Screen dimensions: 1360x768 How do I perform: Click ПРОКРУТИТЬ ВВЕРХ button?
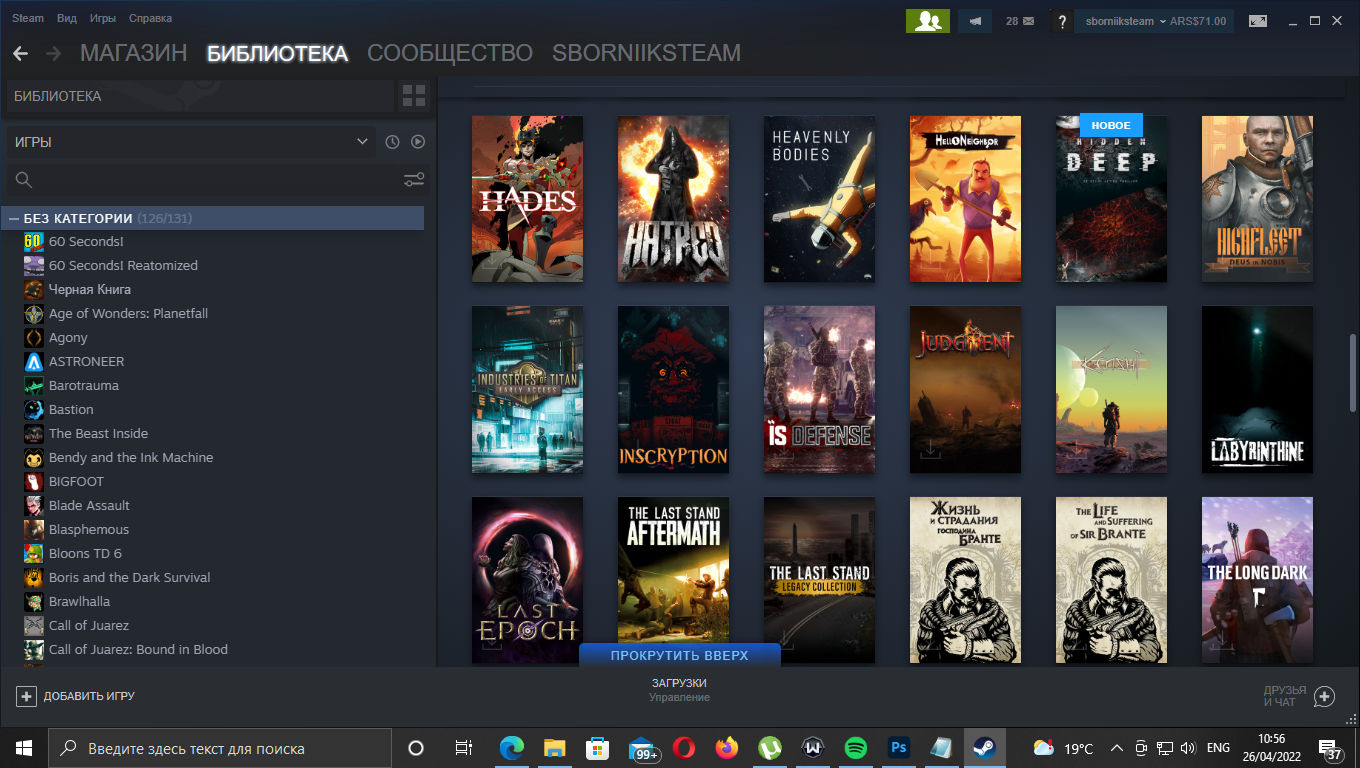pos(679,655)
